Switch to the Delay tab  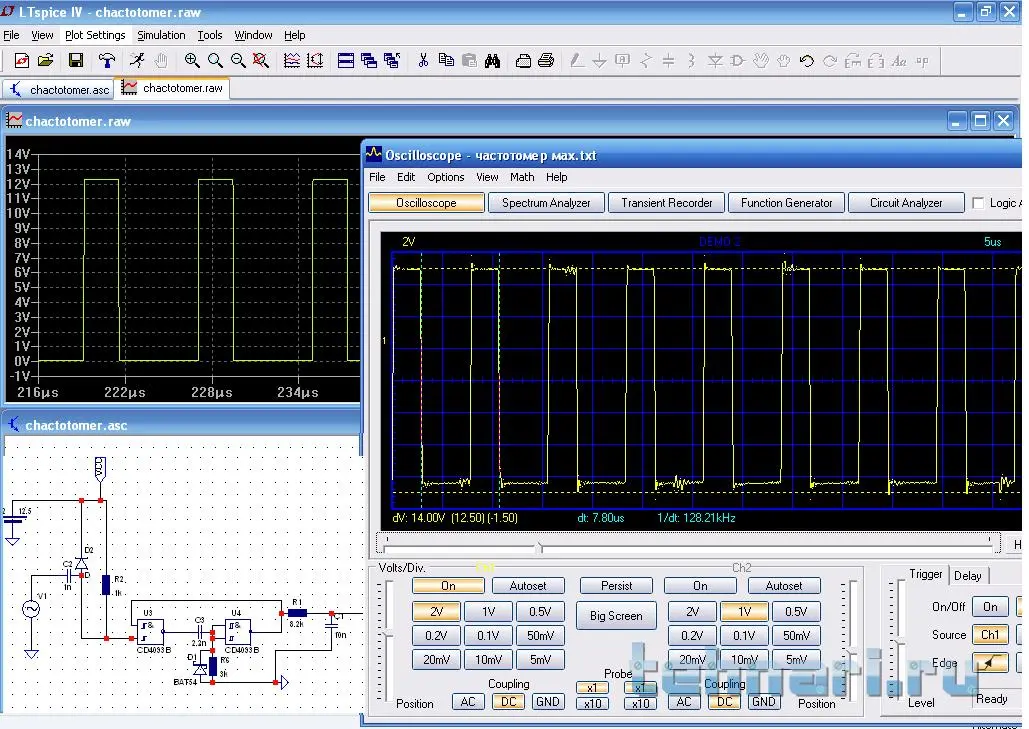[967, 575]
